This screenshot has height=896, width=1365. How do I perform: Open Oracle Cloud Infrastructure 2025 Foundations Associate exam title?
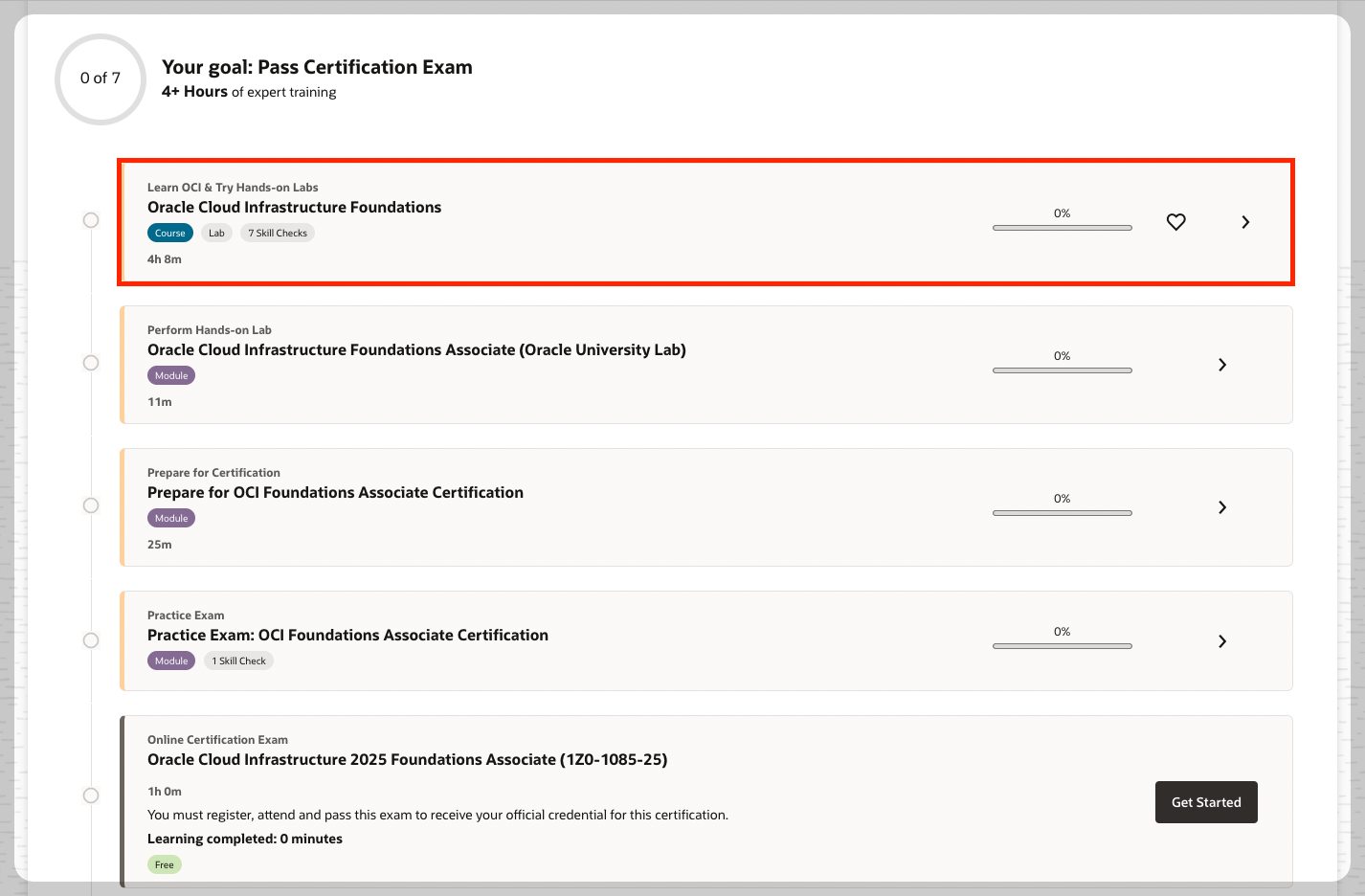click(x=408, y=760)
